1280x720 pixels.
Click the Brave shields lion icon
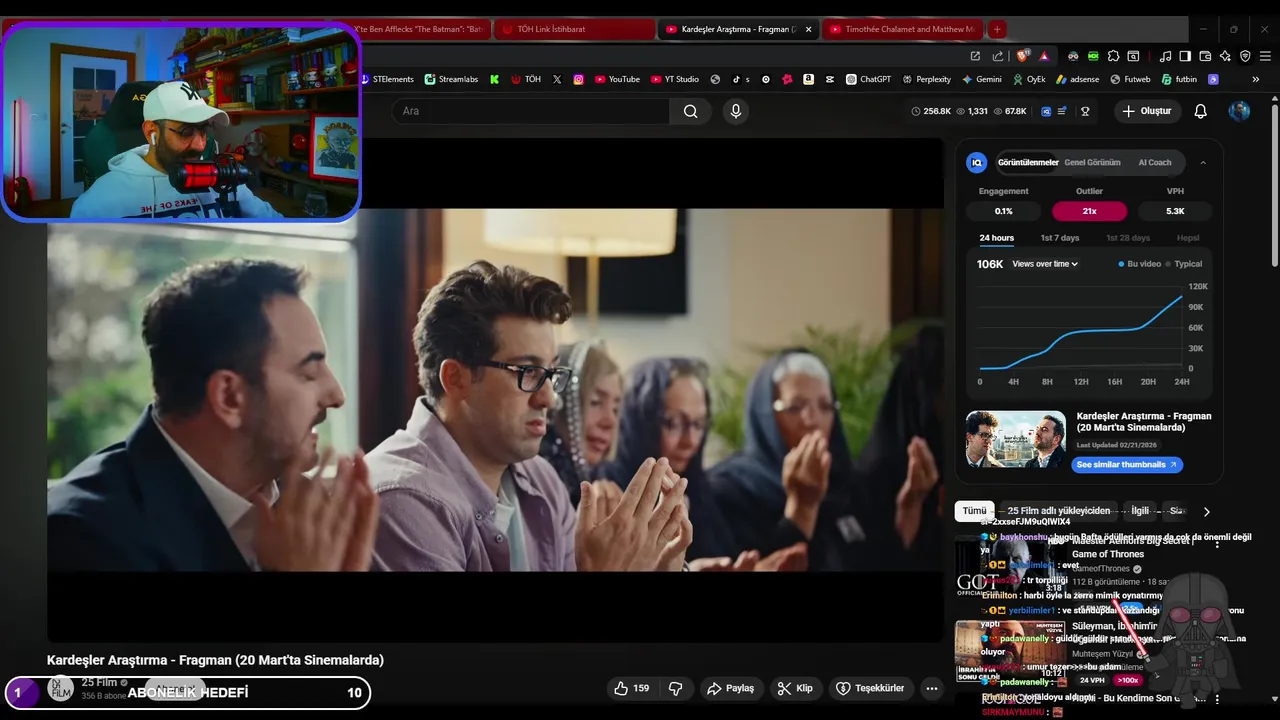(1022, 56)
